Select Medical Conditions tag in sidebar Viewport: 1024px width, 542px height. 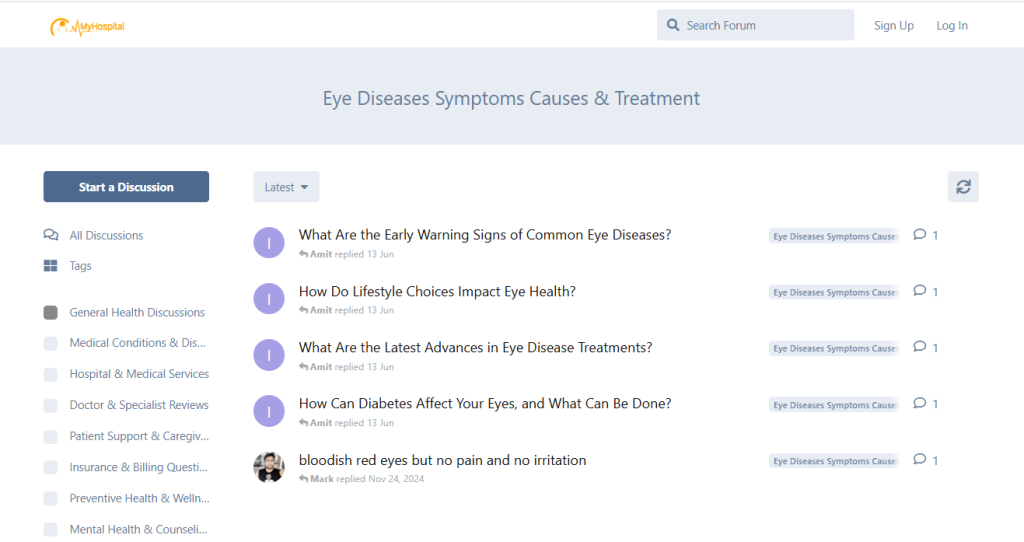[x=137, y=343]
